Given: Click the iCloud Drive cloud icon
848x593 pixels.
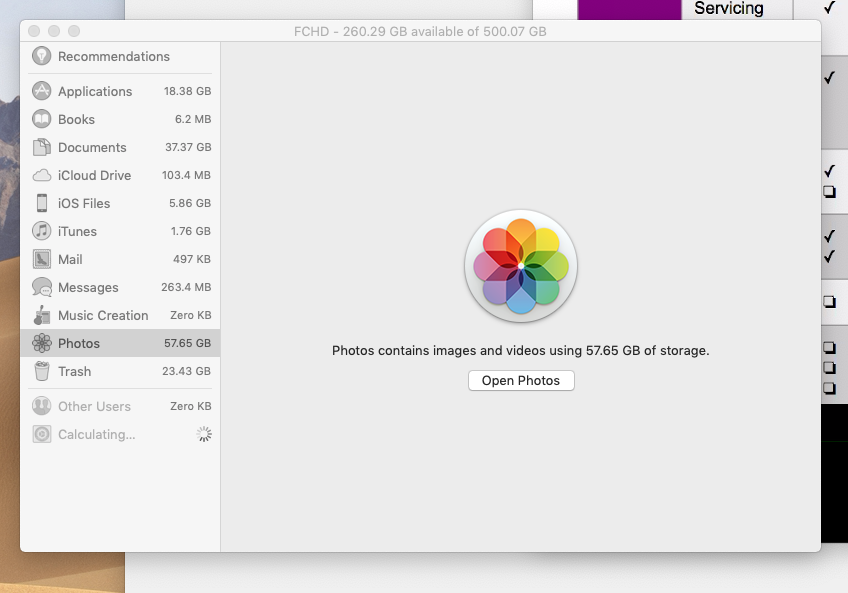Looking at the screenshot, I should click(42, 175).
